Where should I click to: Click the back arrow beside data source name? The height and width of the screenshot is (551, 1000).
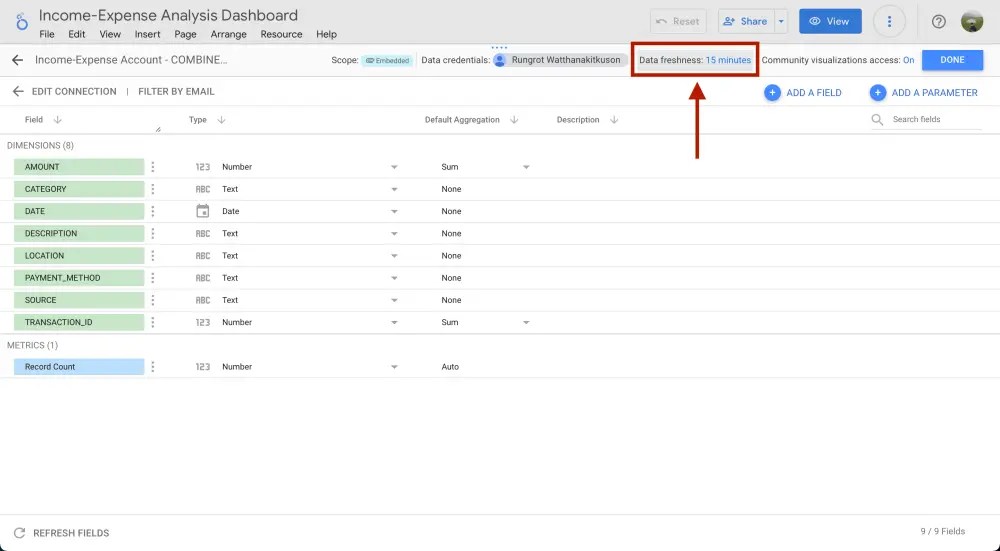(x=17, y=60)
